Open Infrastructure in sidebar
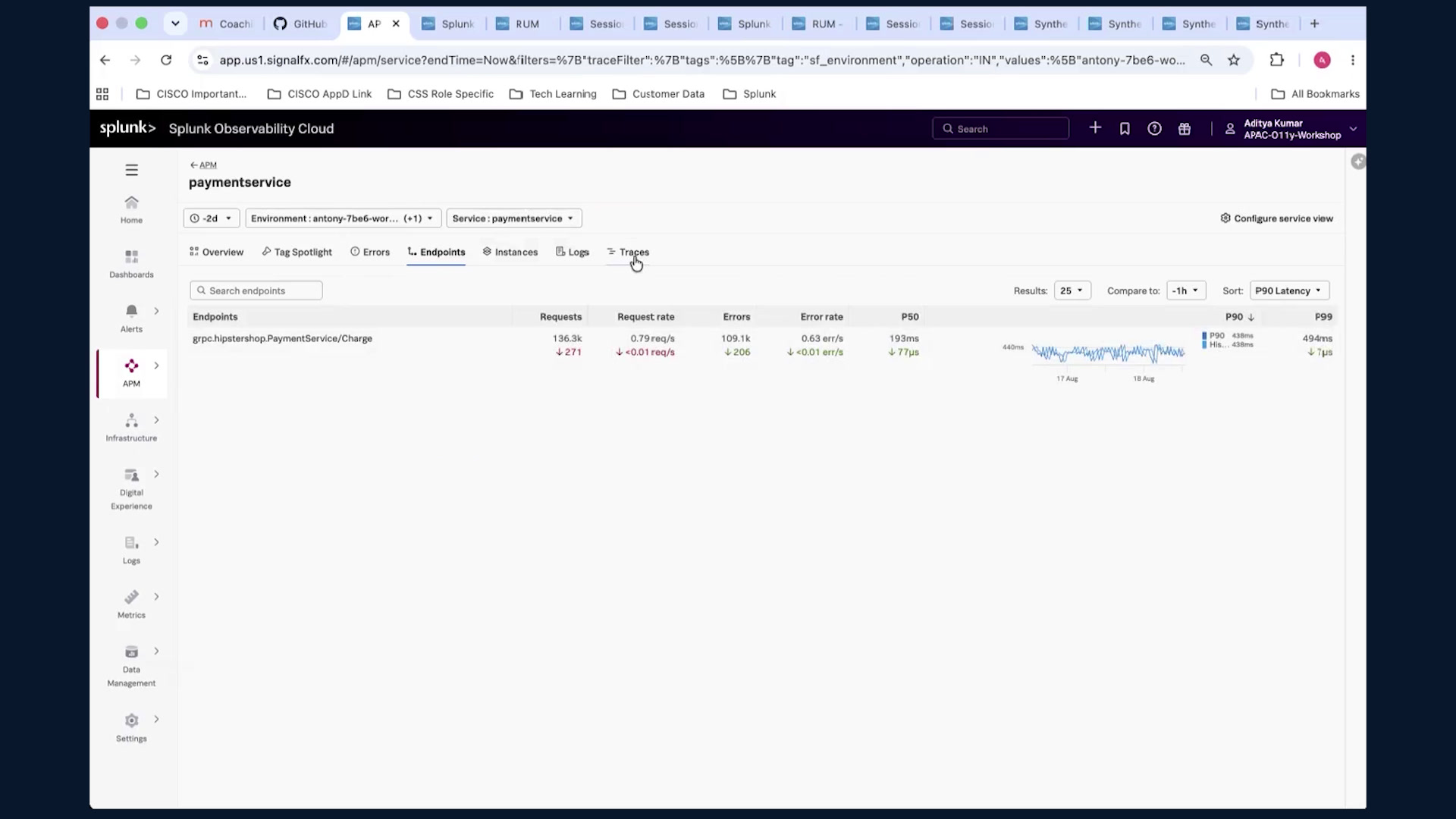 [131, 427]
